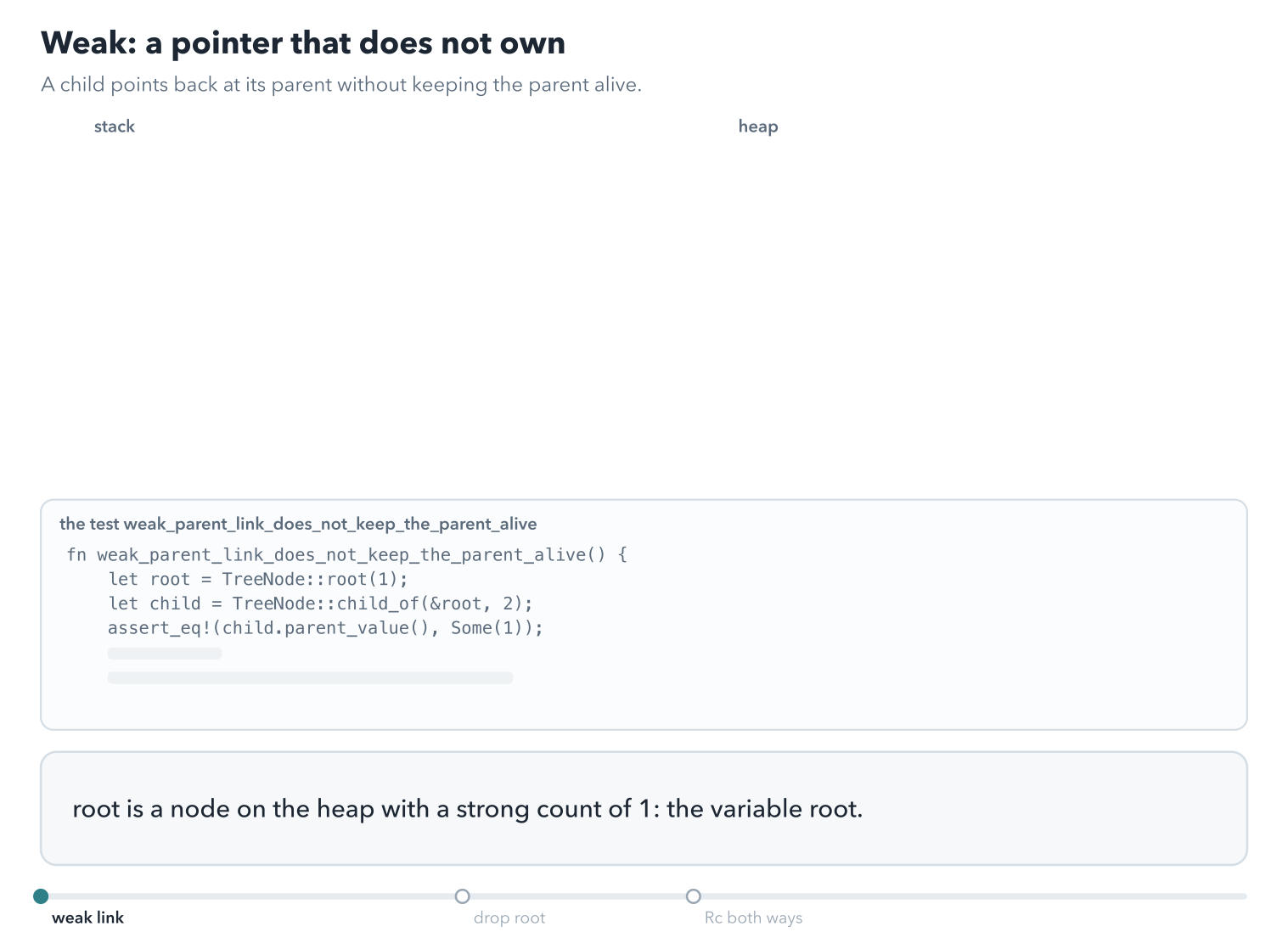Select the 'weak link' timeline marker dot
This screenshot has width=1288, height=949.
[41, 896]
